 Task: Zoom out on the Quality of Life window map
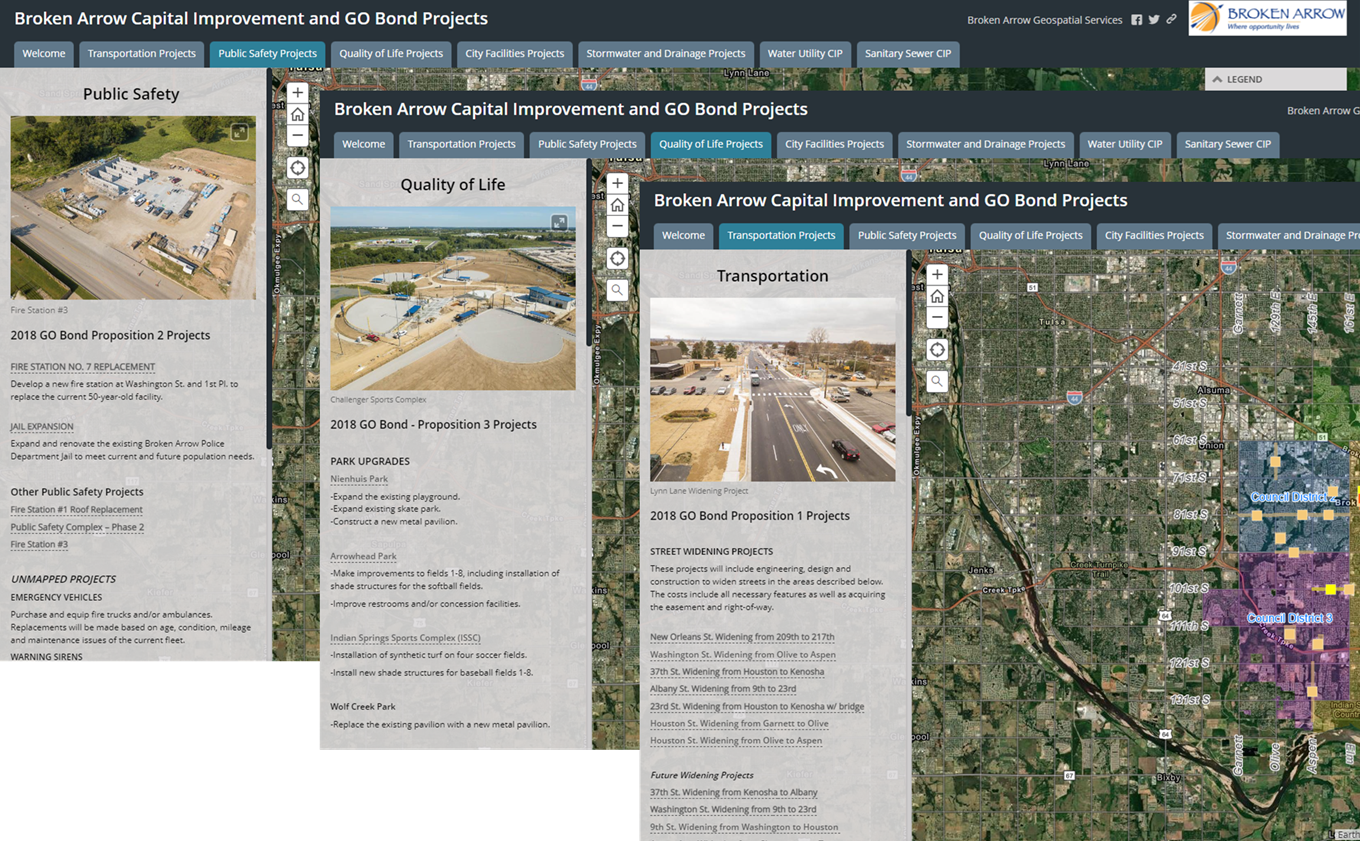(x=617, y=227)
